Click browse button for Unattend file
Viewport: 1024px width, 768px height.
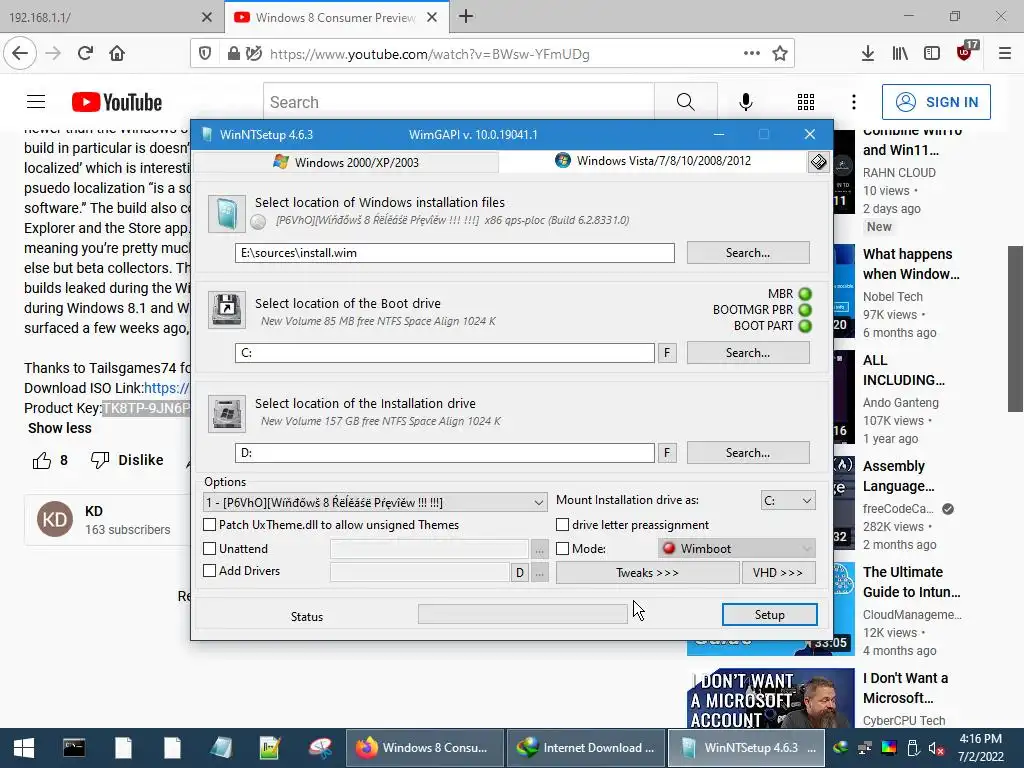point(539,550)
